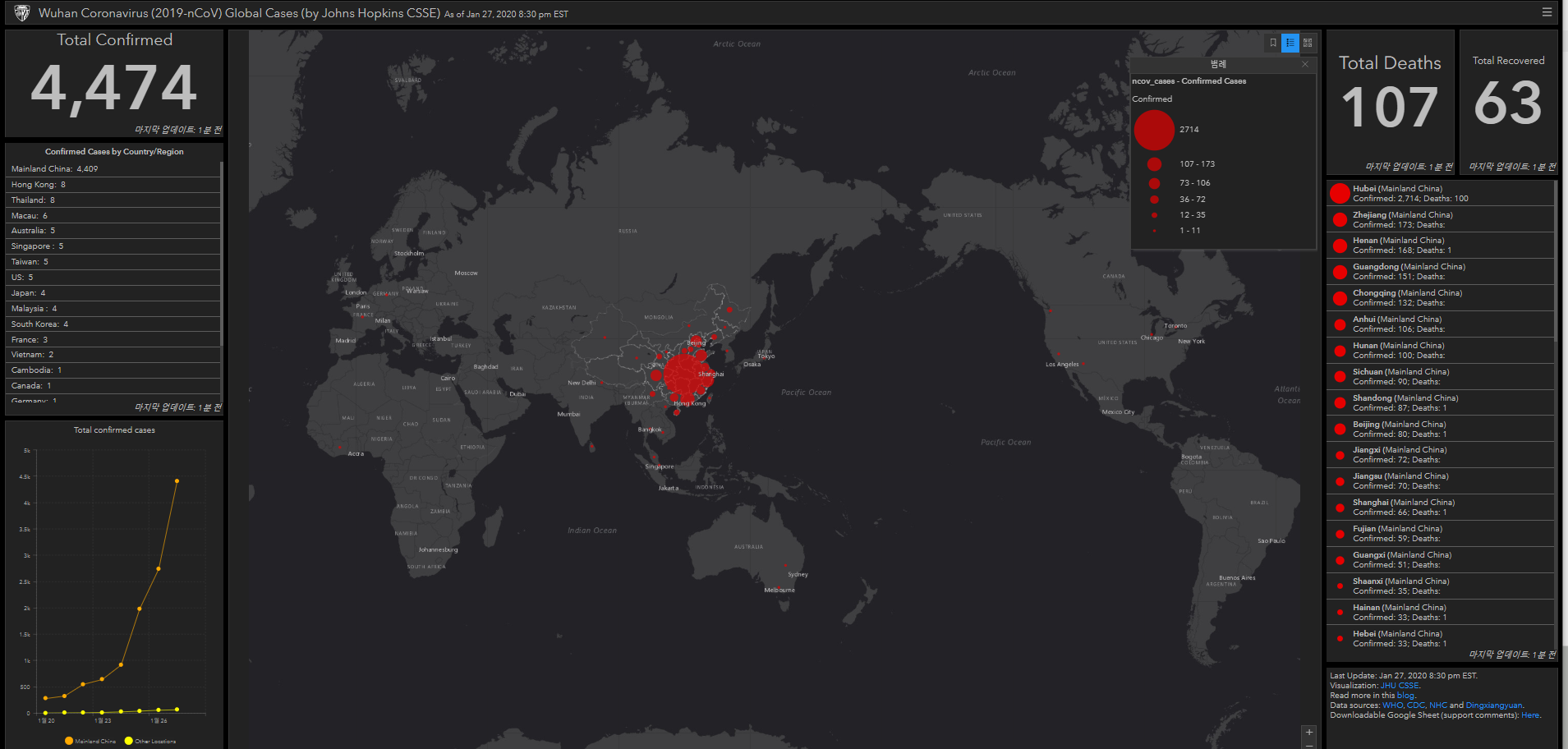Click the large Hubei case circle on map
The height and width of the screenshot is (749, 1568).
pyautogui.click(x=685, y=374)
